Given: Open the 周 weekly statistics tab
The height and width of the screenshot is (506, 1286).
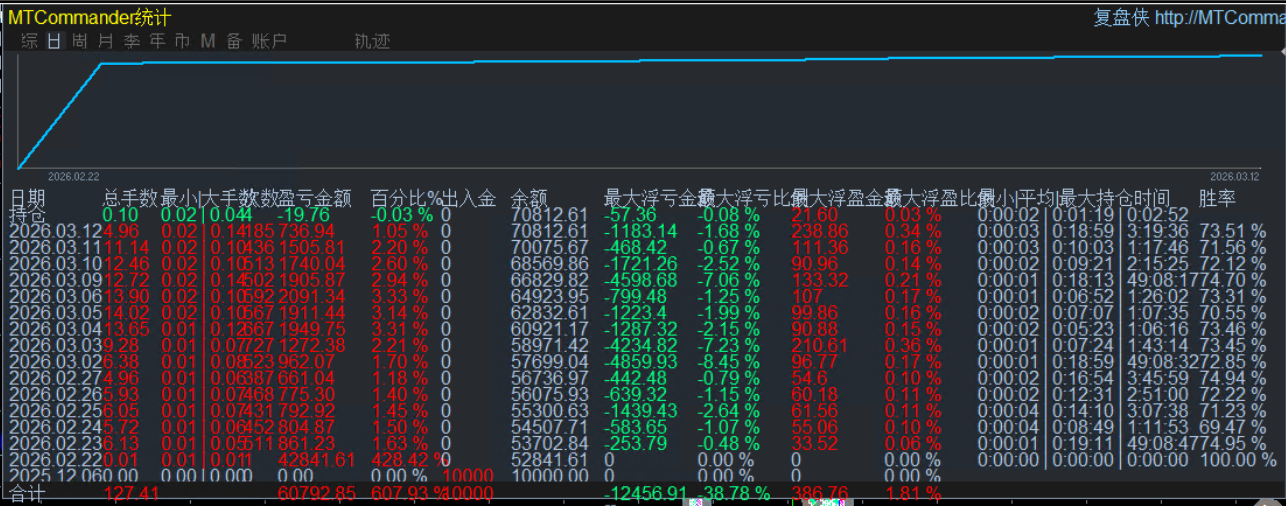Looking at the screenshot, I should (x=80, y=41).
